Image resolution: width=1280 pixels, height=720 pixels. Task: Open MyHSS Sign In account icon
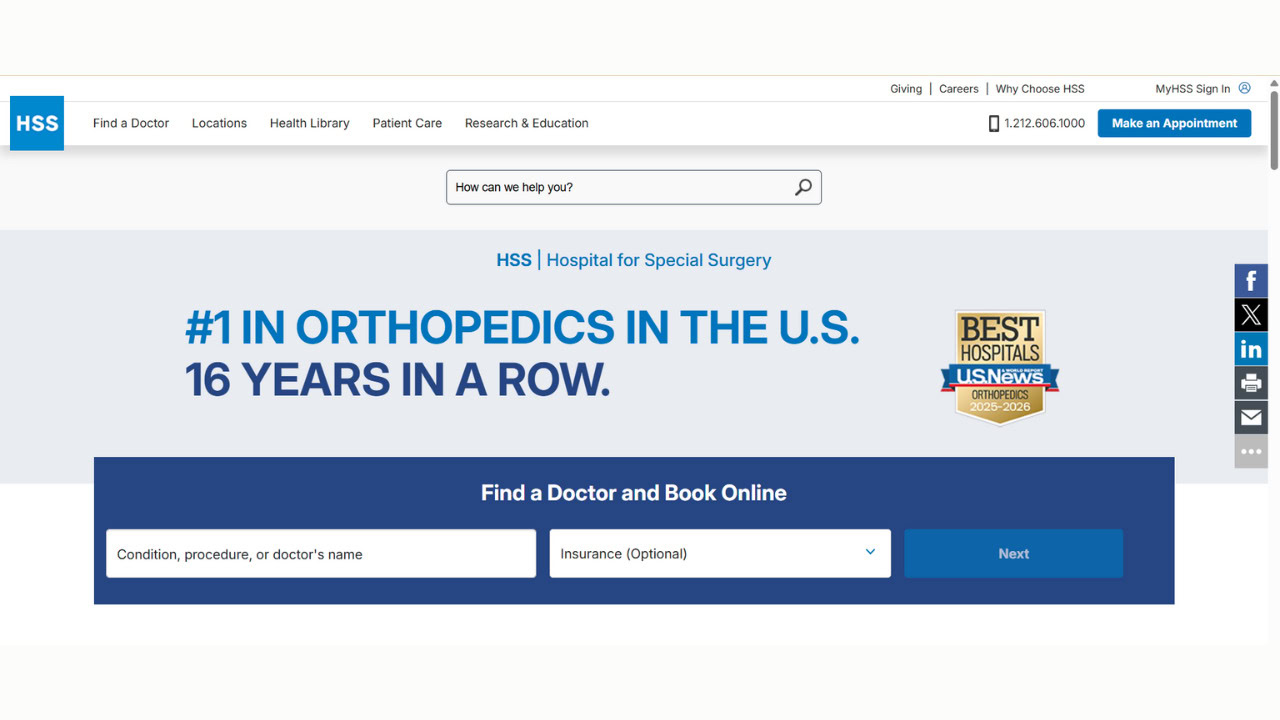(1243, 88)
